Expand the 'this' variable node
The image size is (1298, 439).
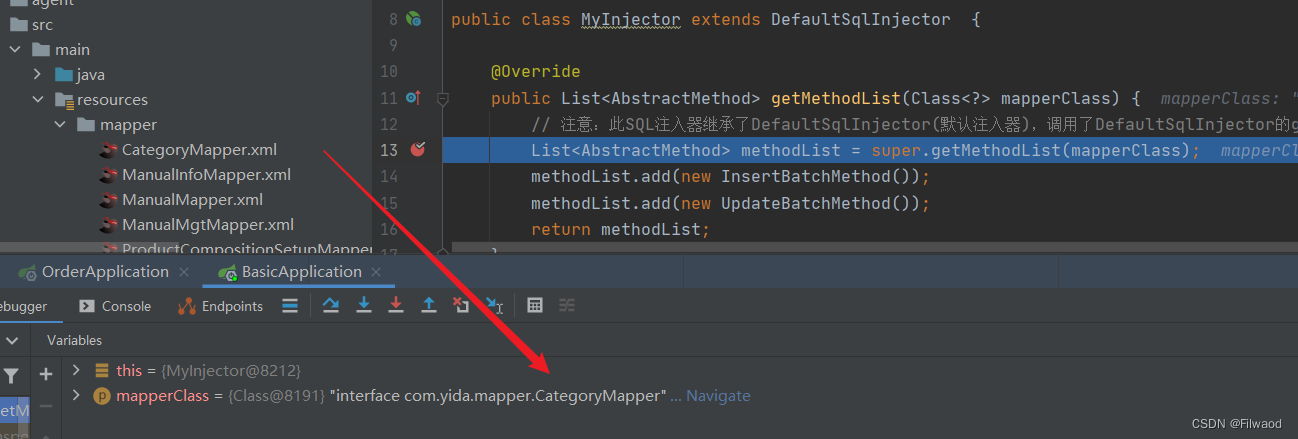click(76, 370)
